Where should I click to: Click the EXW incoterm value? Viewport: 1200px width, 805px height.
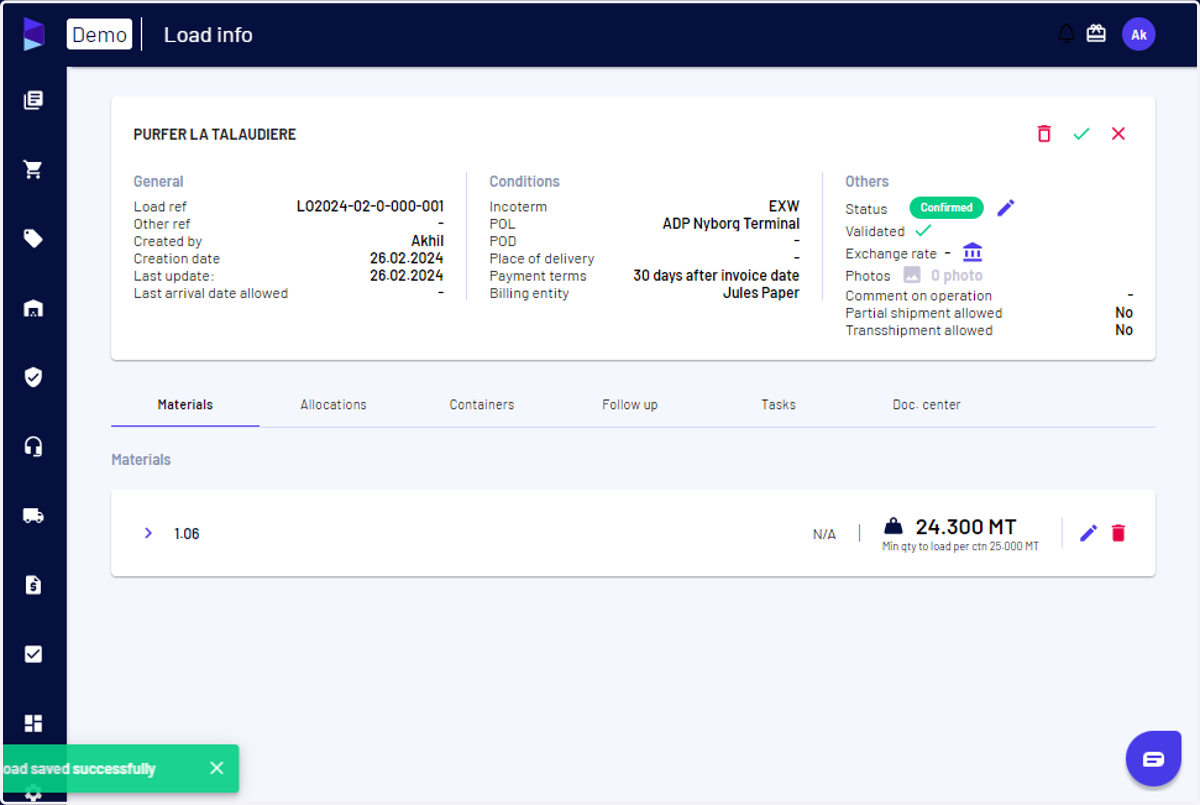784,207
